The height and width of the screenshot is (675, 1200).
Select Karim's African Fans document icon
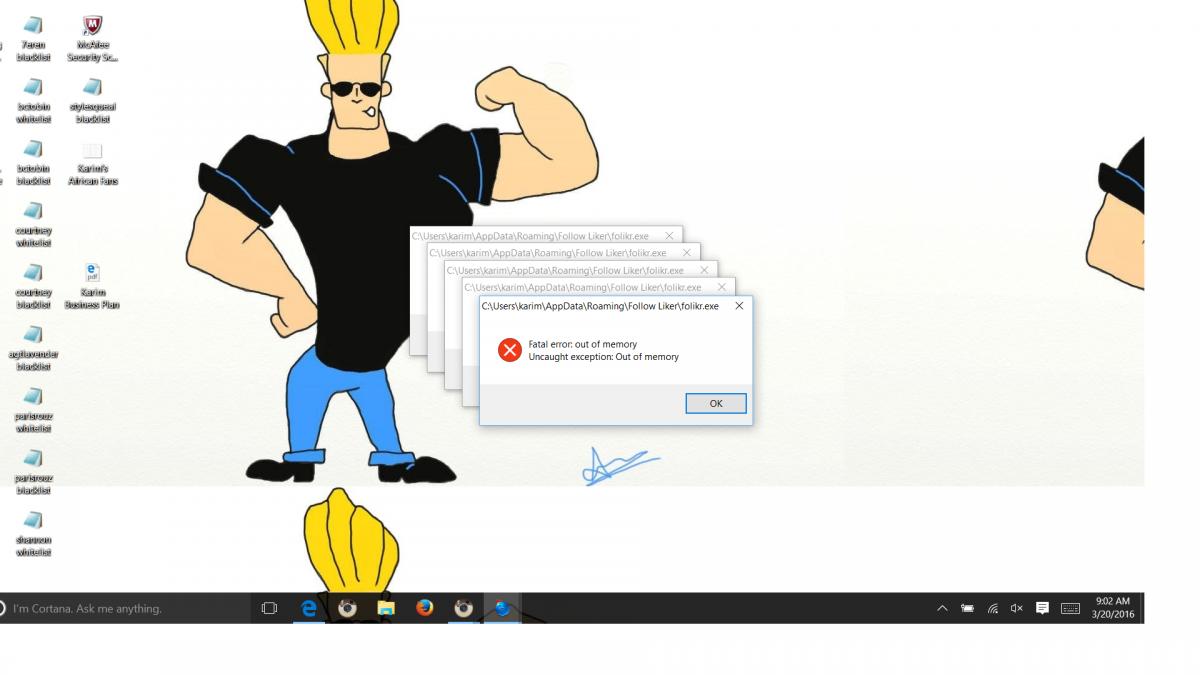coord(92,163)
